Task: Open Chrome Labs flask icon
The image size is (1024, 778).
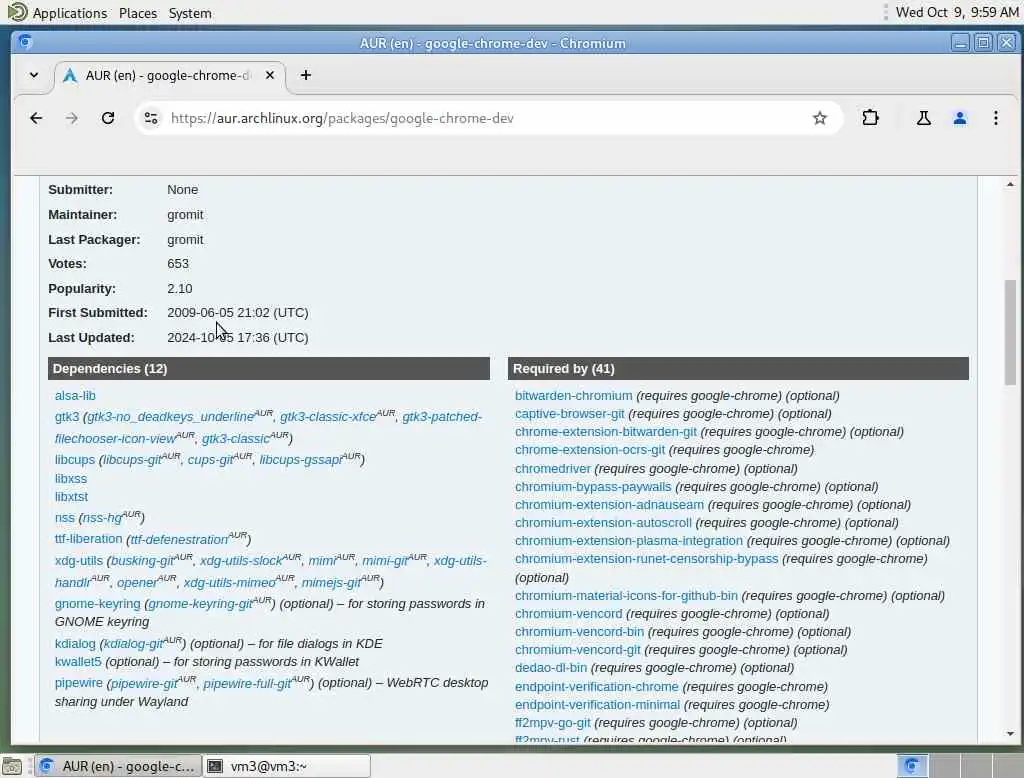Action: pos(923,118)
